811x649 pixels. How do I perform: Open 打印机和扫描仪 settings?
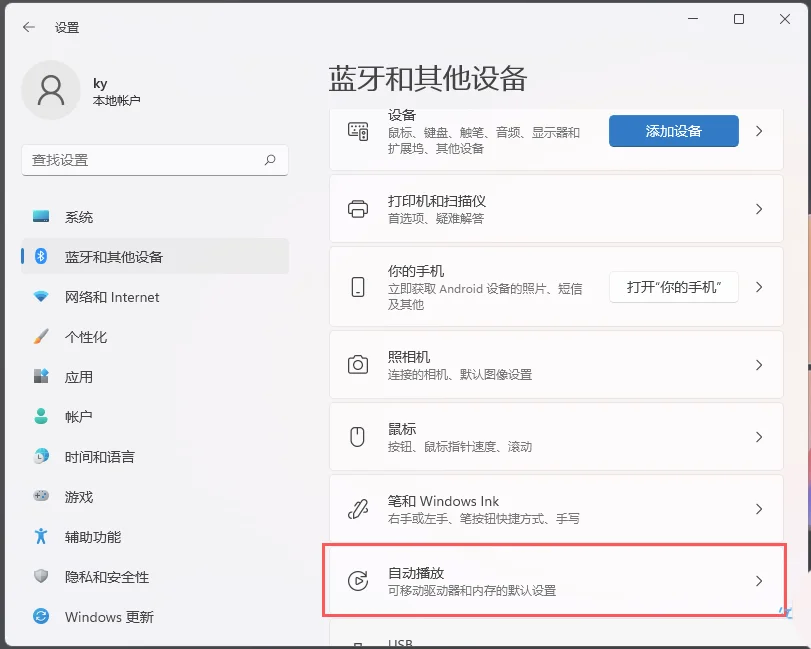click(557, 209)
